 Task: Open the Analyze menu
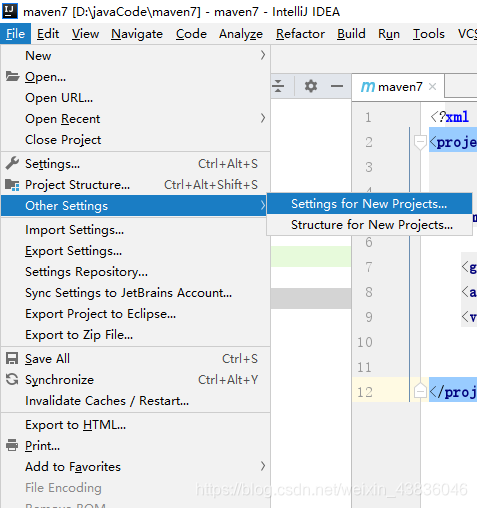tap(241, 34)
